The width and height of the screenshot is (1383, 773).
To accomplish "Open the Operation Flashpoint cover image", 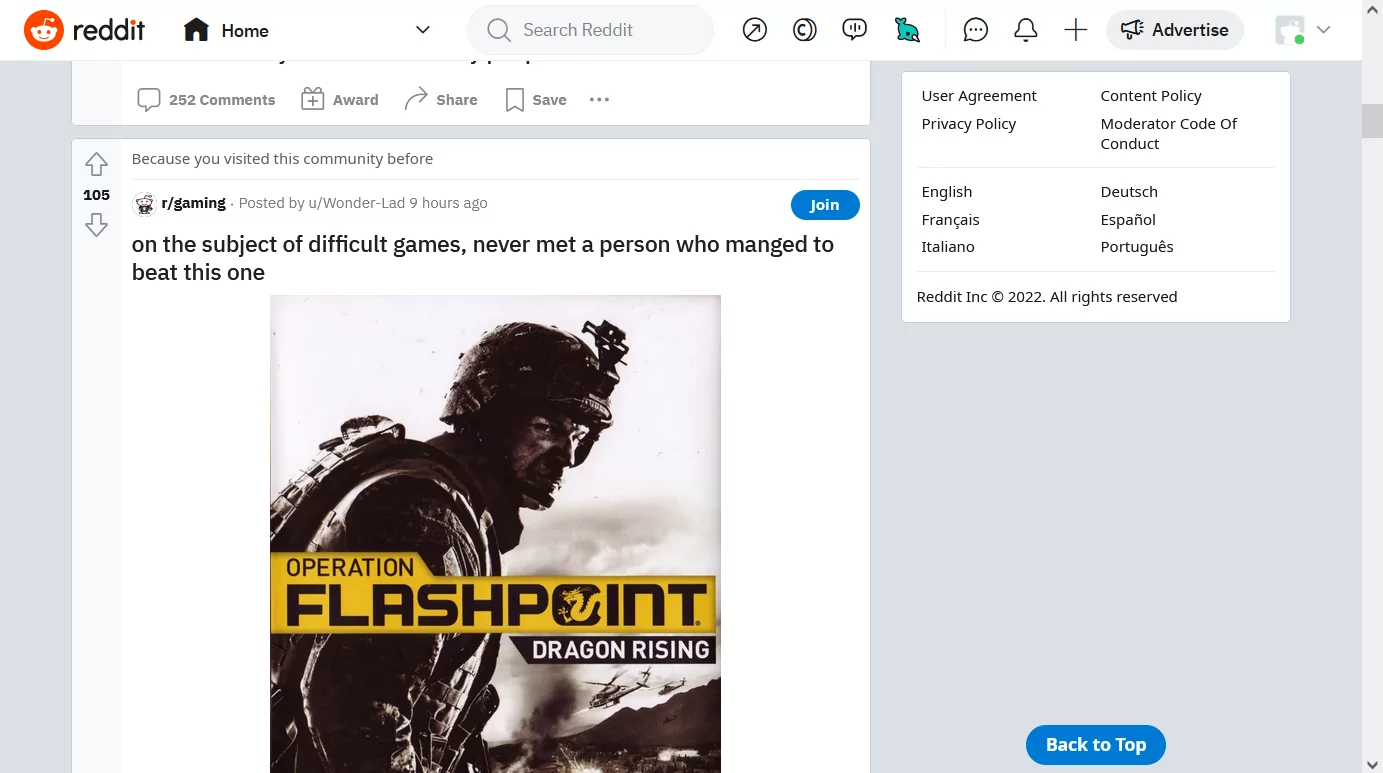I will 495,534.
